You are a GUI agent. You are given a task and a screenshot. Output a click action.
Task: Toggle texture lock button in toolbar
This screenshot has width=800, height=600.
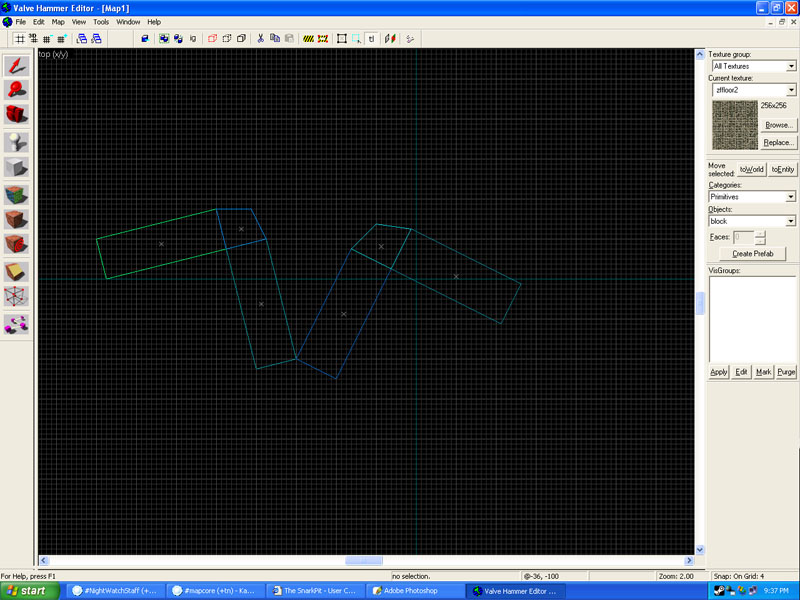pyautogui.click(x=372, y=39)
